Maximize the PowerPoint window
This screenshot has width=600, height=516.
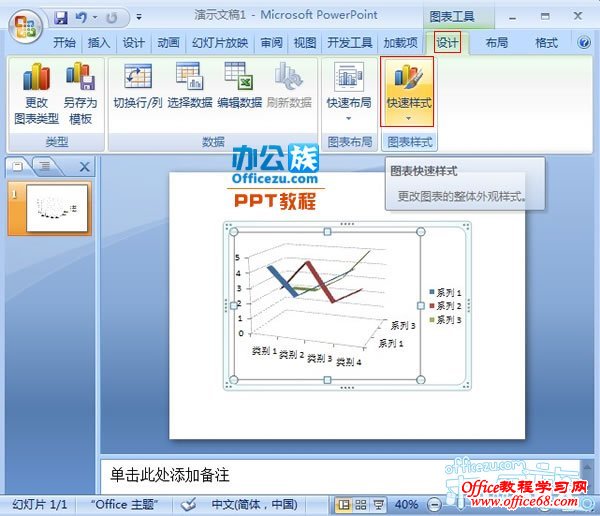[545, 16]
